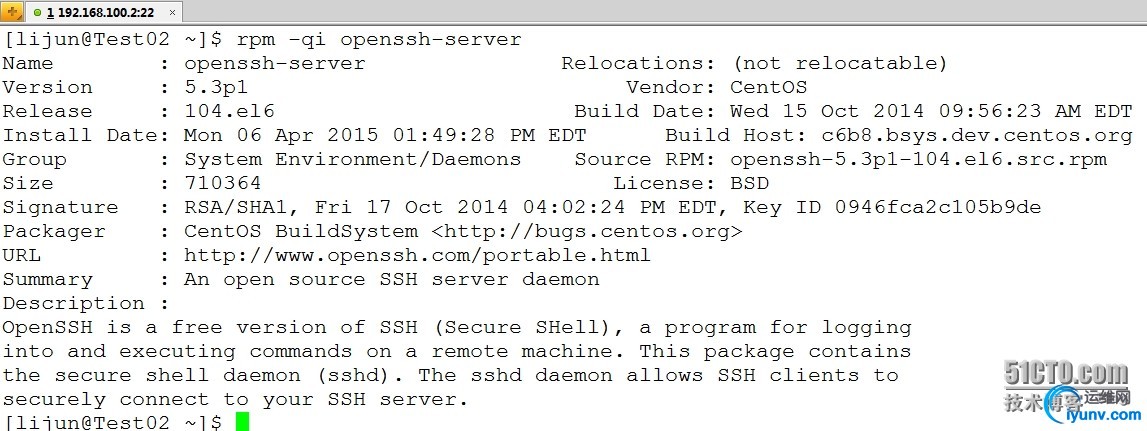Click the green connection status dot
Viewport: 1147px width, 431px height.
pyautogui.click(x=37, y=13)
